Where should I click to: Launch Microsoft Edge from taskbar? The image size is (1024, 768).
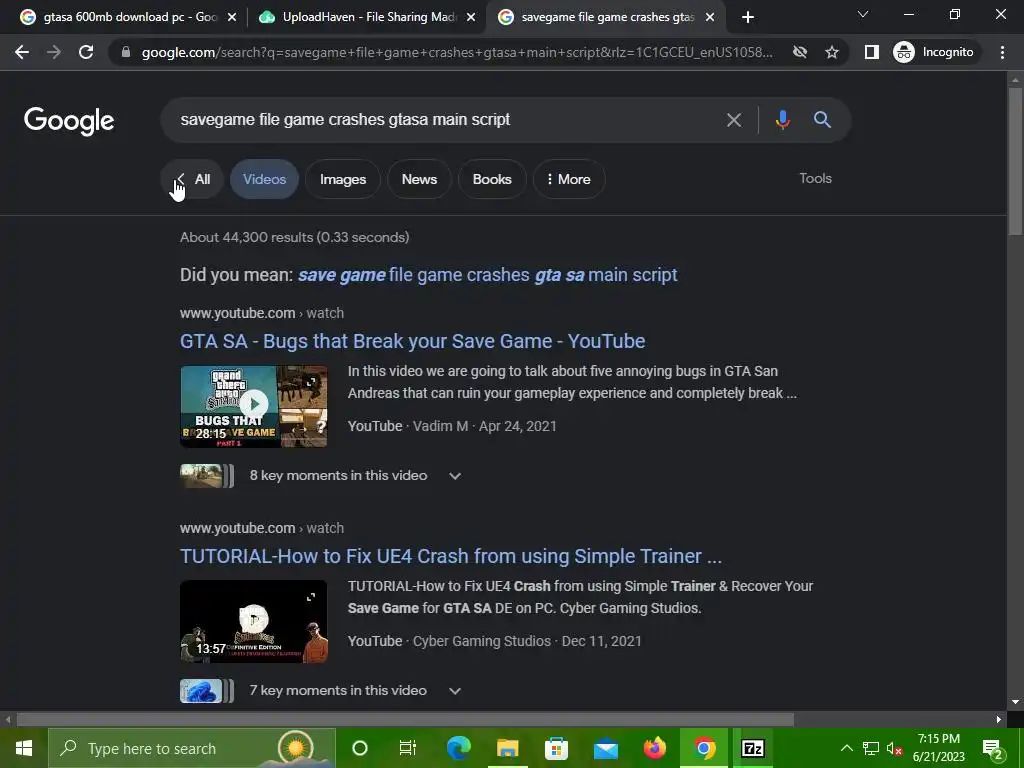458,748
